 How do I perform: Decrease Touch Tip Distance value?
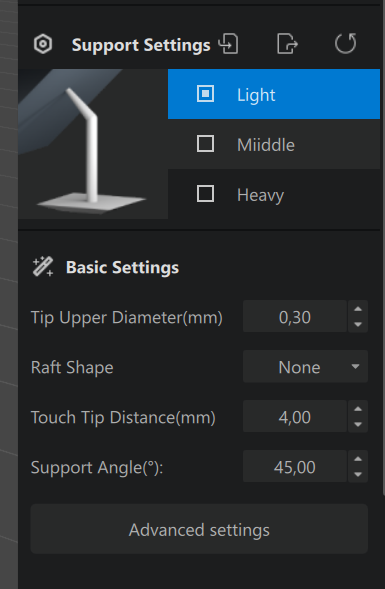[x=358, y=424]
